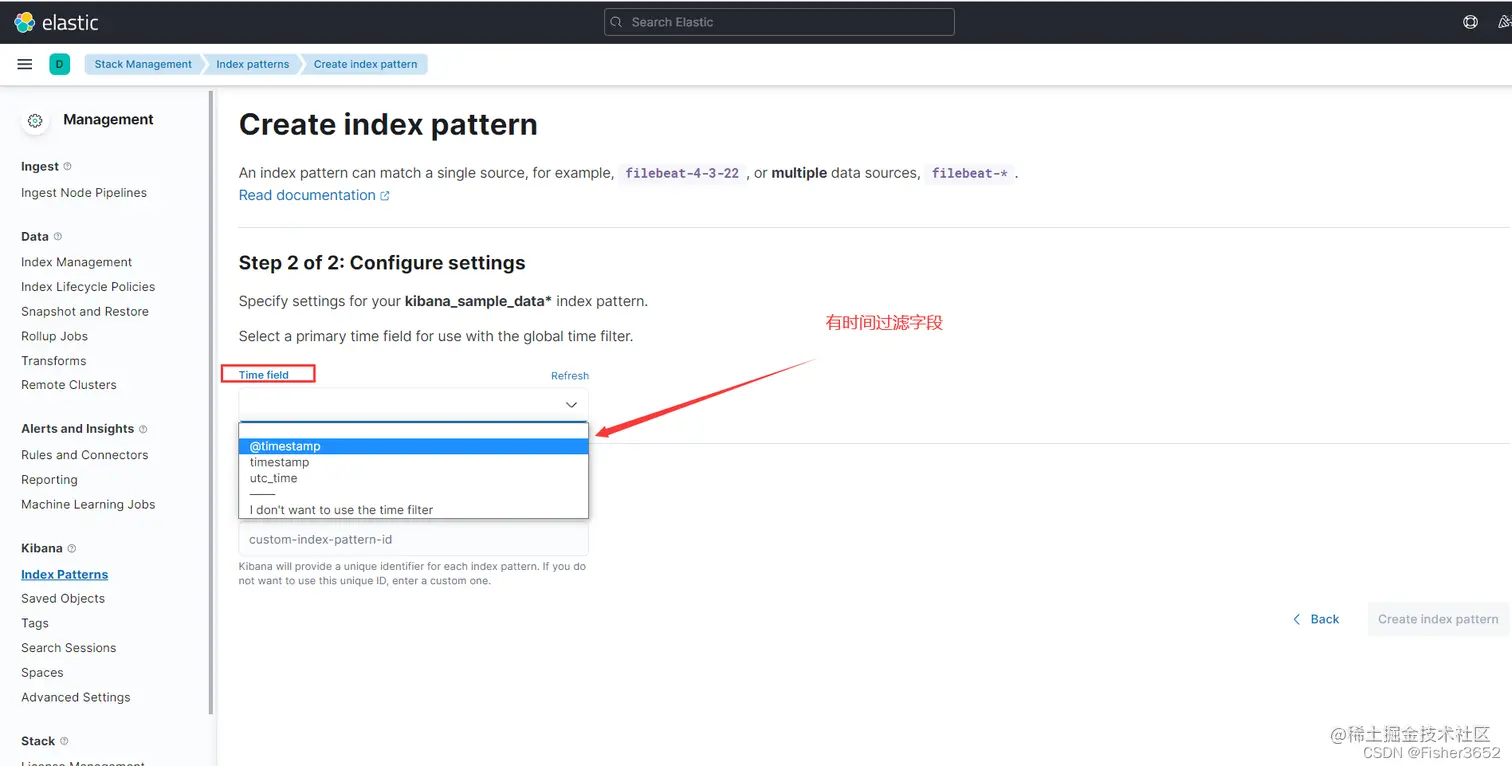
Task: Open Machine Learning Jobs
Action: (88, 505)
